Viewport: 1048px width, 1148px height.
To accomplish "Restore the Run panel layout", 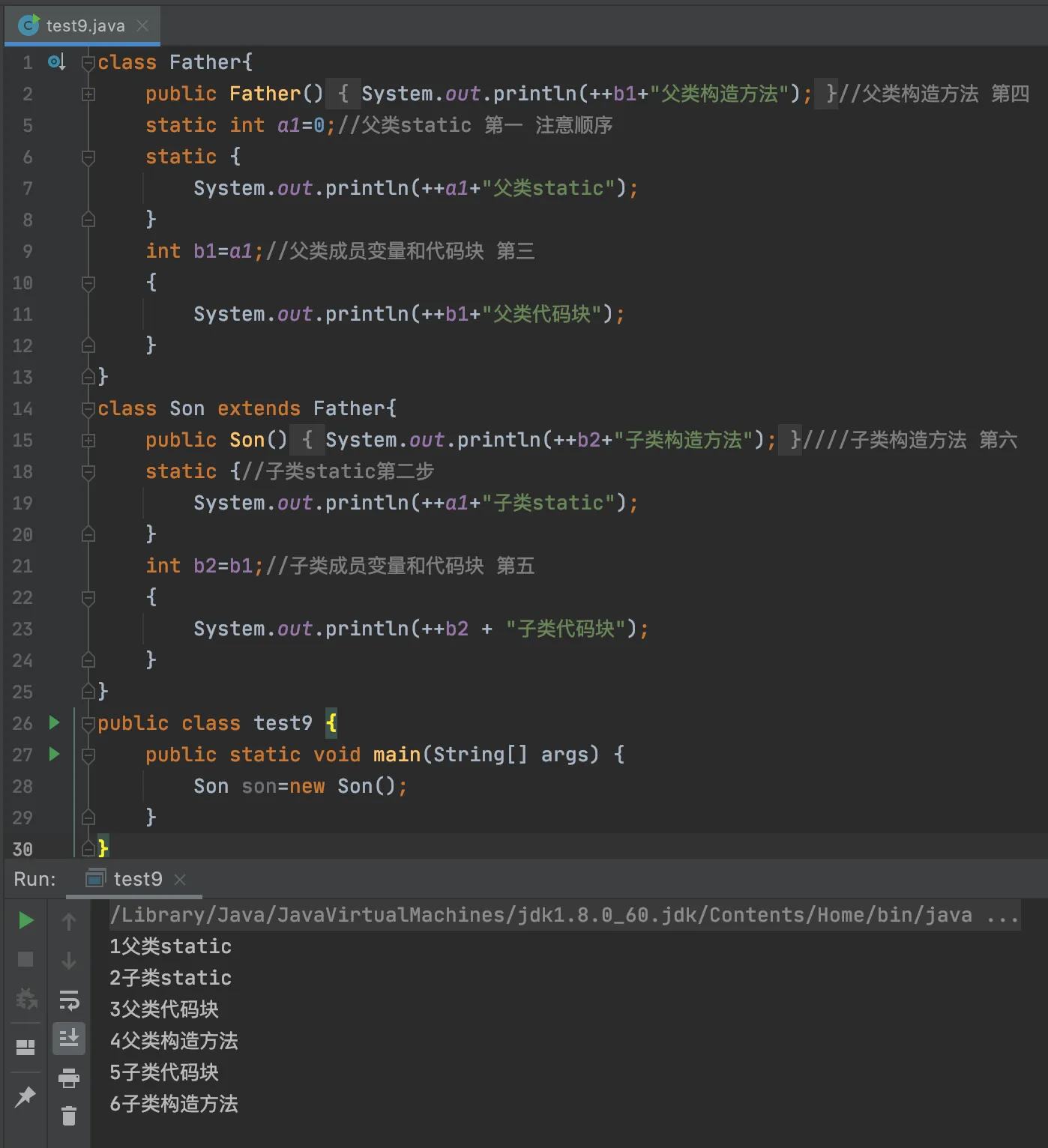I will coord(25,1047).
